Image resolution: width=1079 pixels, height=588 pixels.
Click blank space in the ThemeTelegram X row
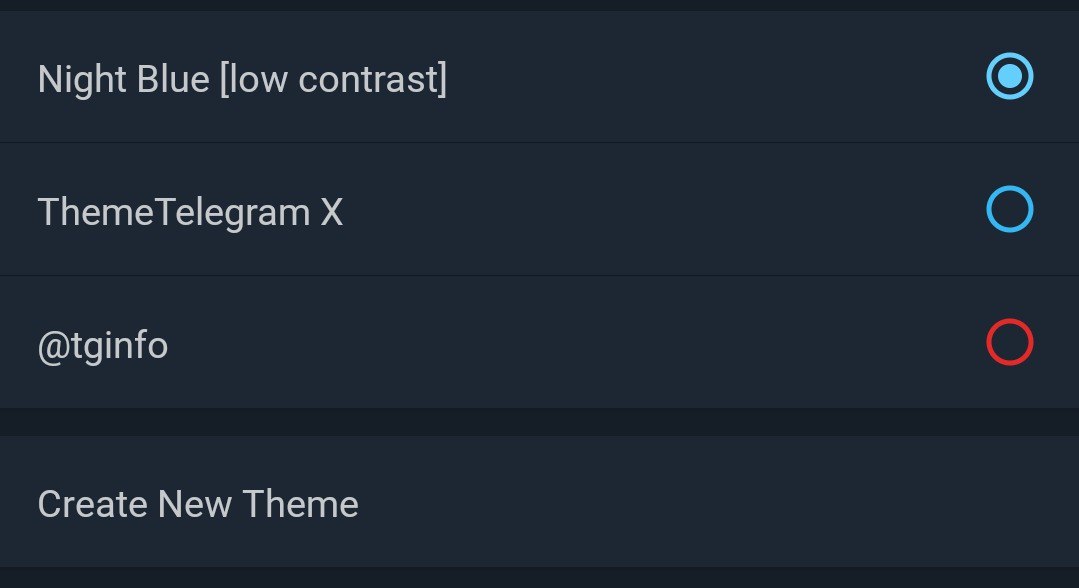[x=650, y=210]
